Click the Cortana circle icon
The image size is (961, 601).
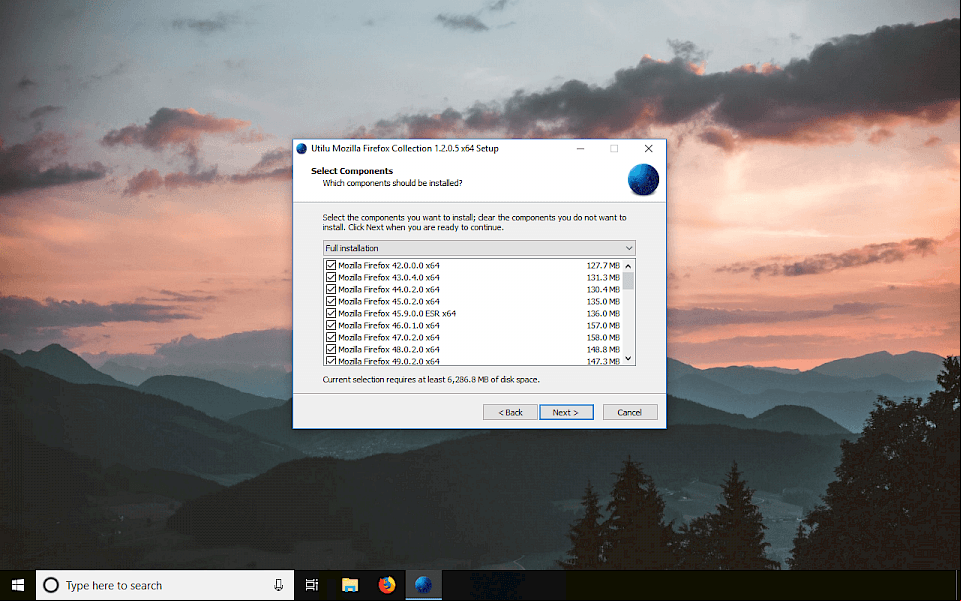click(51, 586)
